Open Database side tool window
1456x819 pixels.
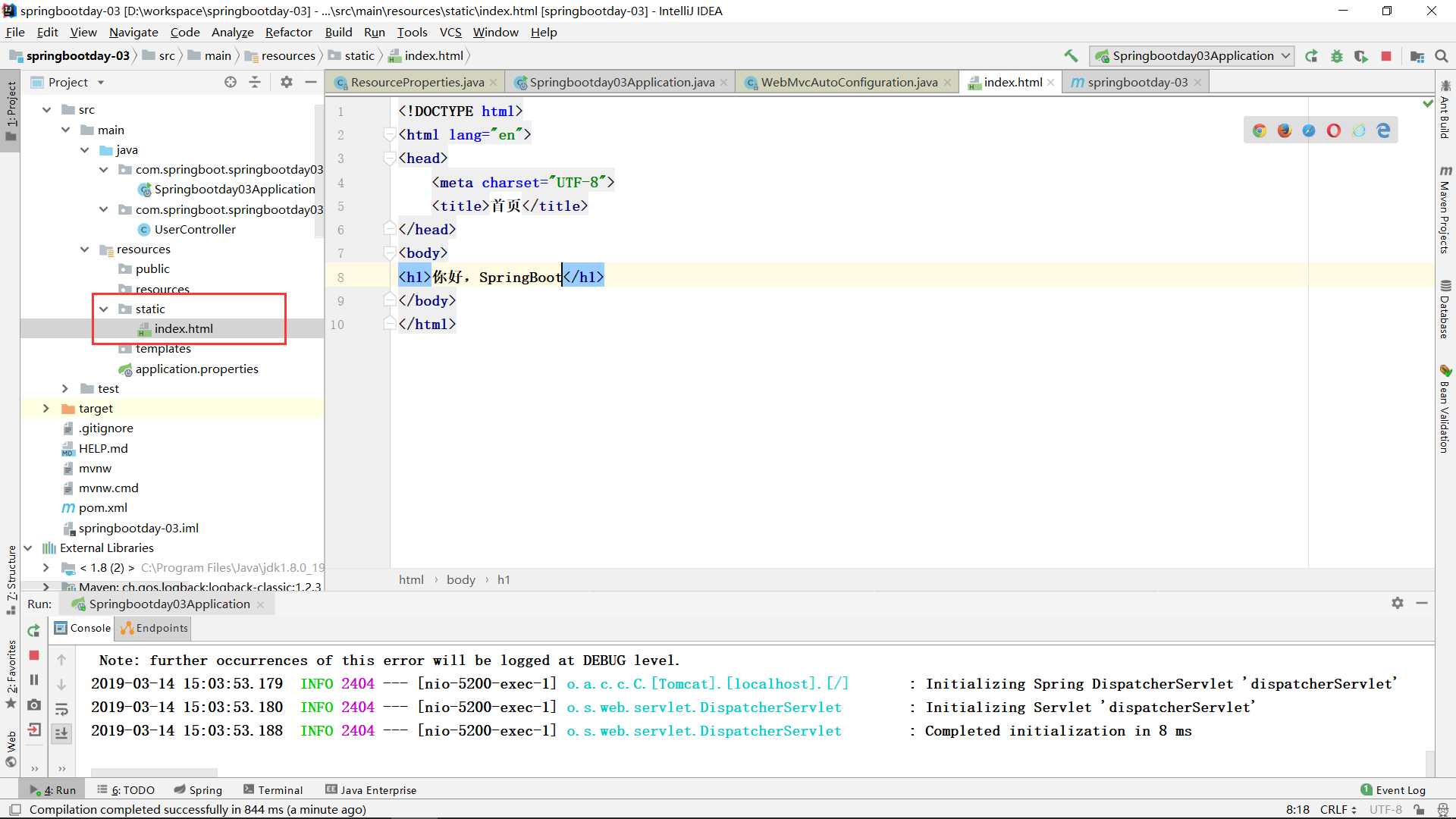pyautogui.click(x=1445, y=309)
